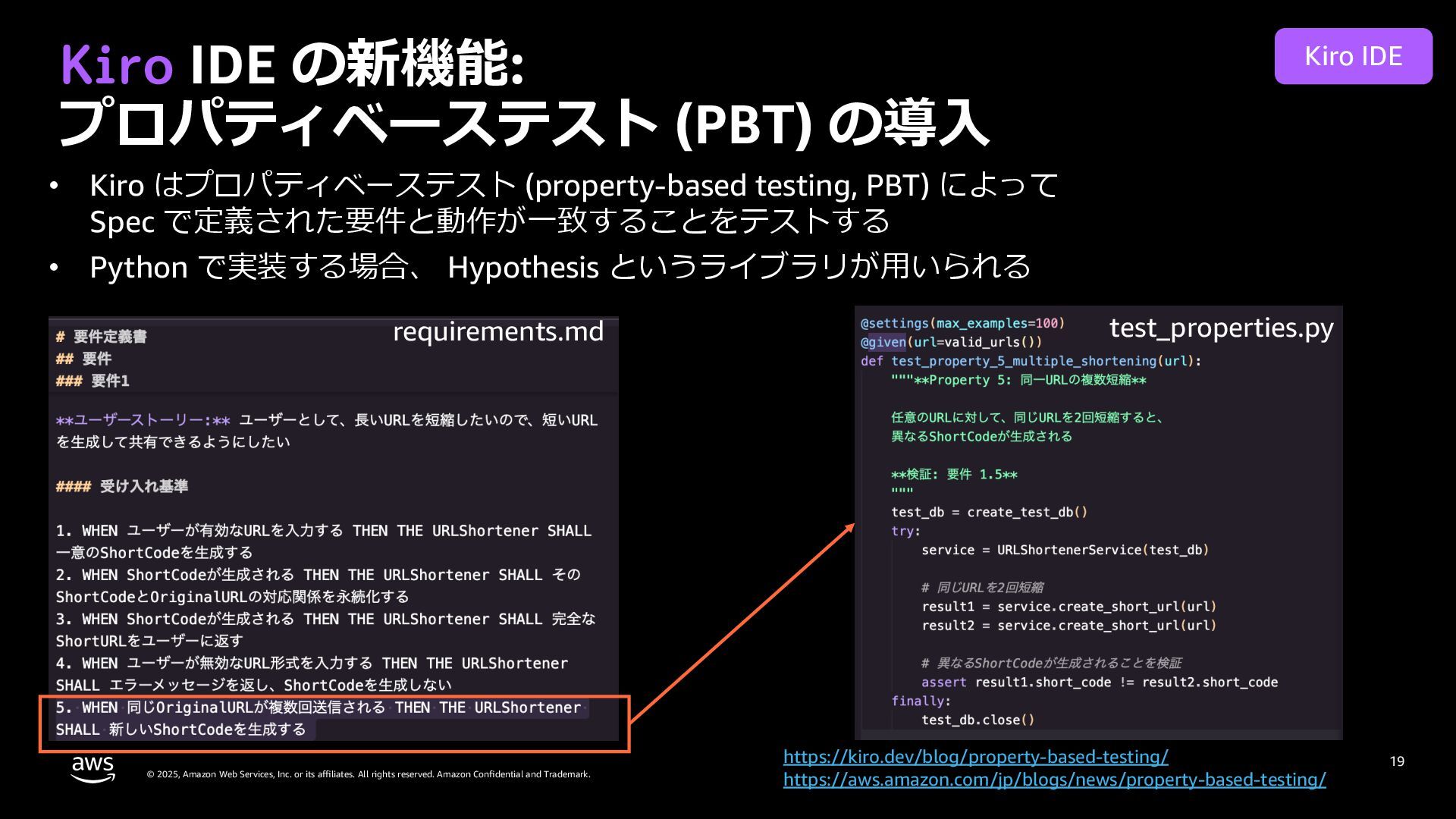Open the kiro.dev property-based-testing blog link
The height and width of the screenshot is (819, 1456).
pos(975,757)
